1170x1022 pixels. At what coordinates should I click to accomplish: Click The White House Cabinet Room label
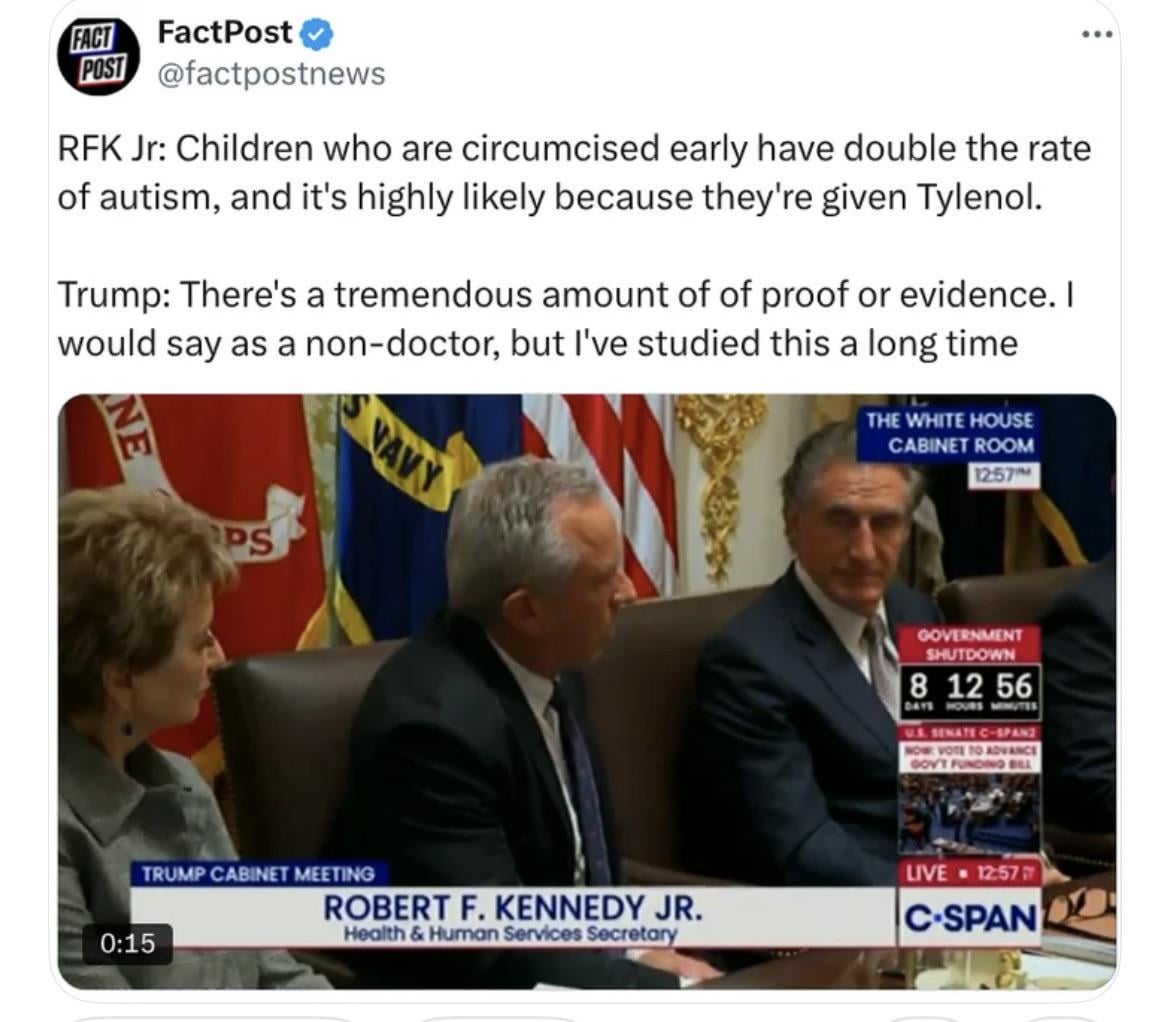click(x=949, y=433)
